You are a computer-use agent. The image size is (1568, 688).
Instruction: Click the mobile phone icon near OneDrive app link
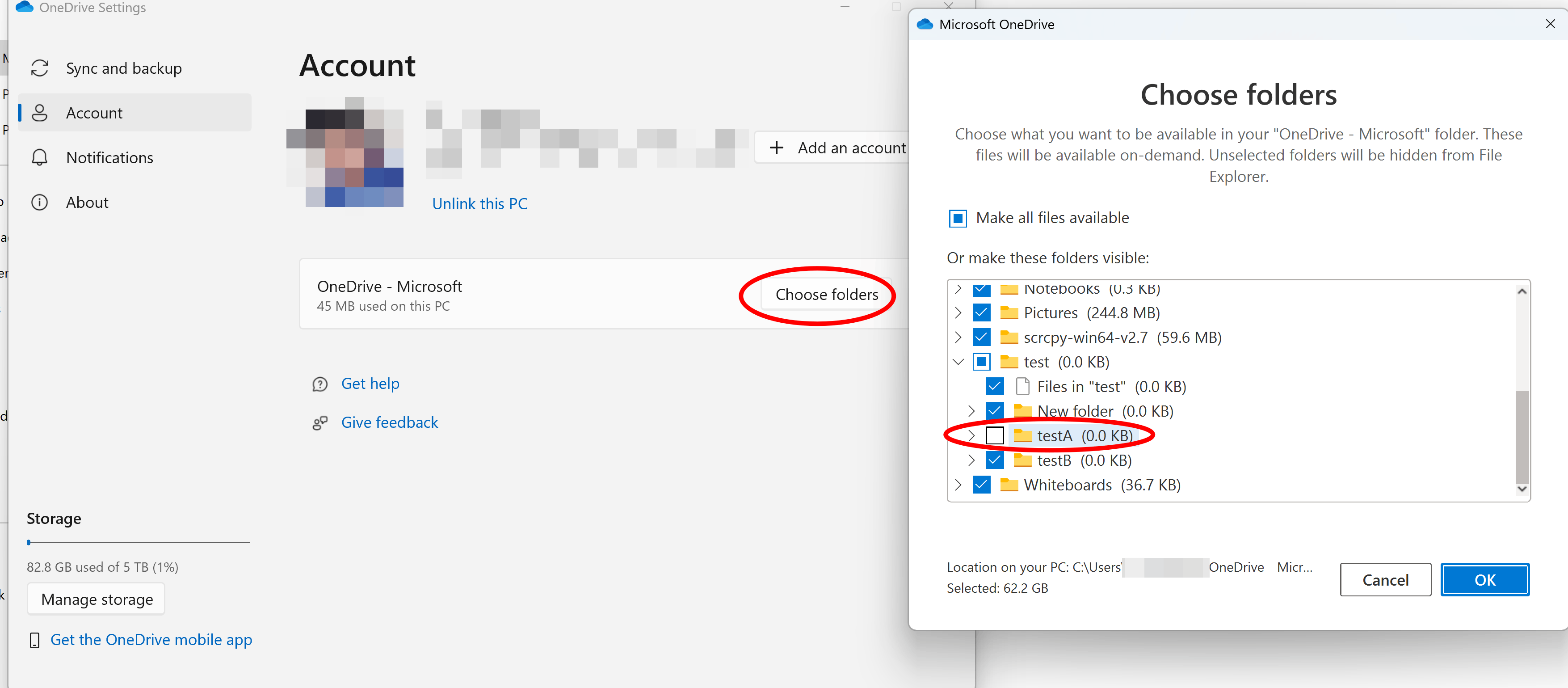tap(35, 639)
